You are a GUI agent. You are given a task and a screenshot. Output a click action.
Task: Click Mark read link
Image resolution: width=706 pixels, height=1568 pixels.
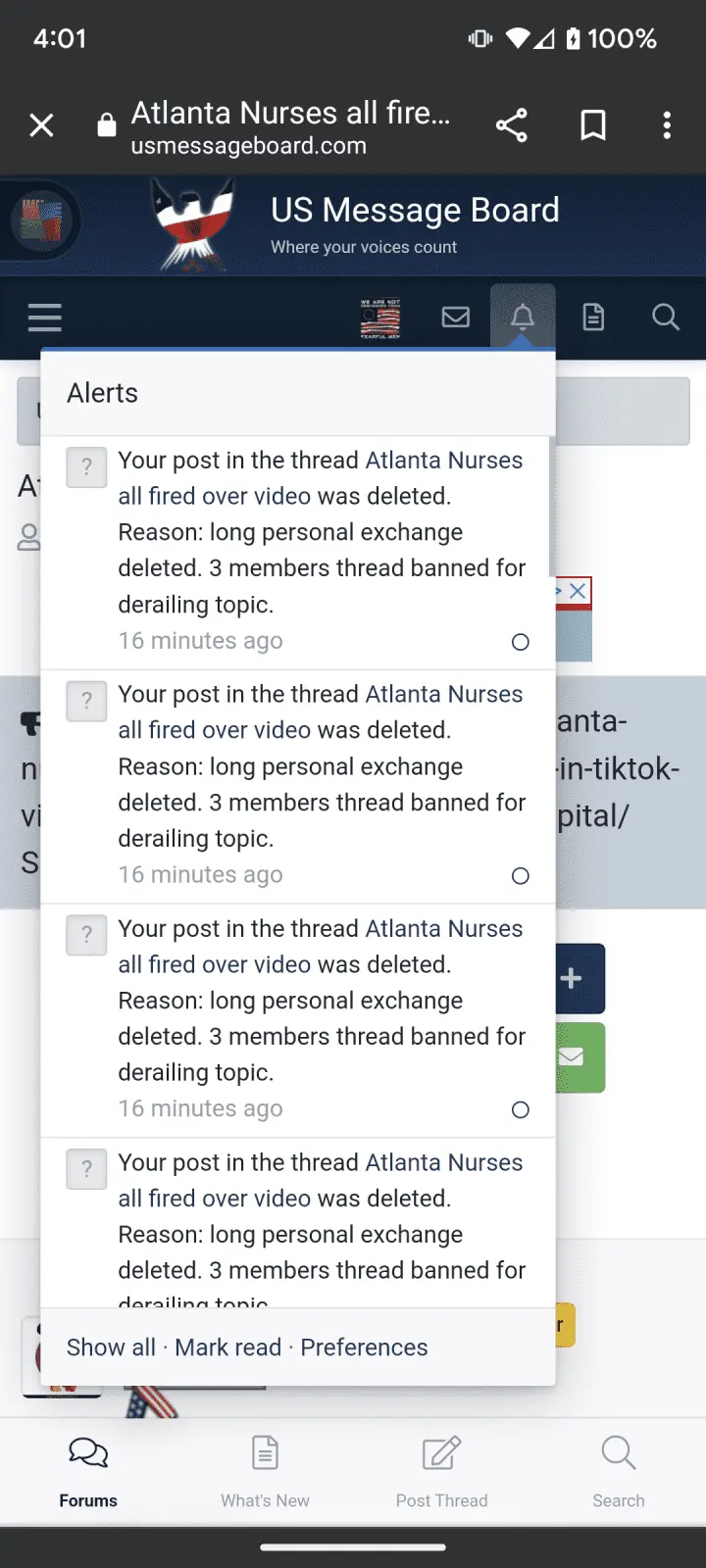227,1347
